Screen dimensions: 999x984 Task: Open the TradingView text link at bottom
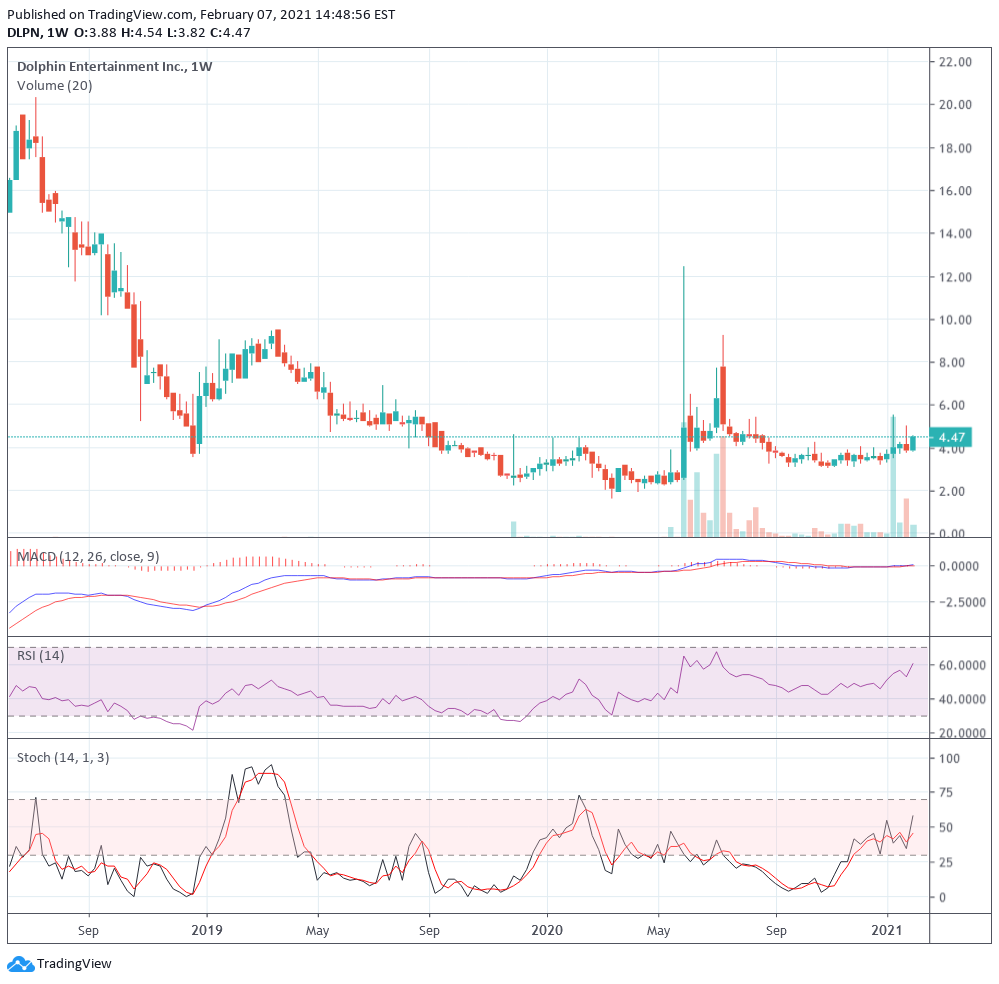point(74,964)
